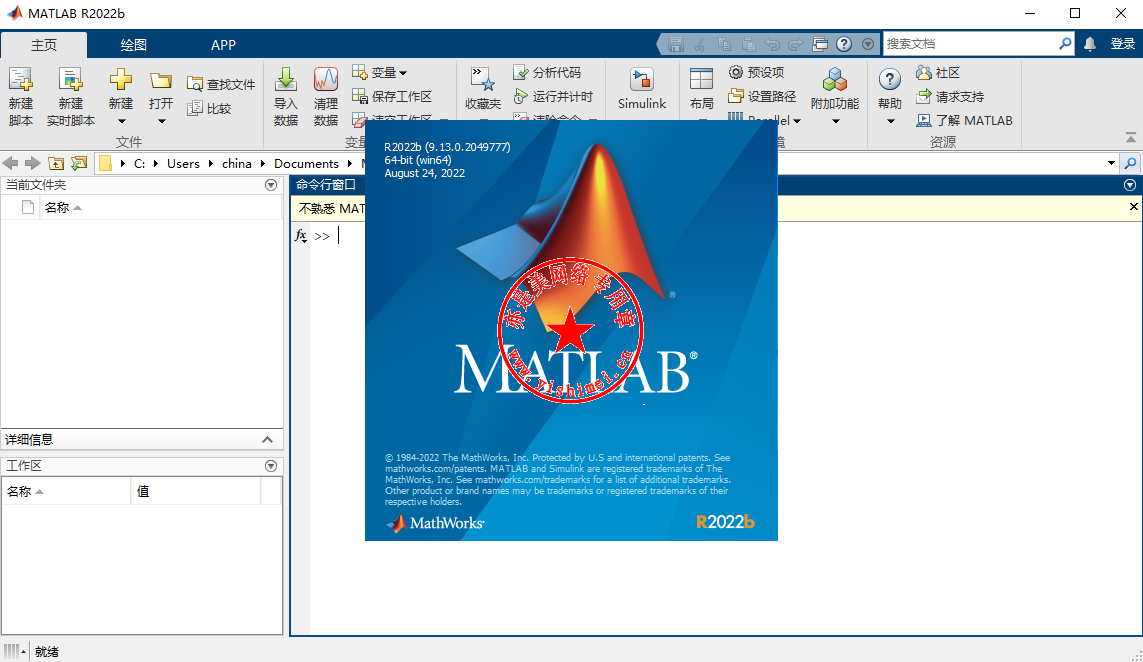The height and width of the screenshot is (662, 1143).
Task: Close the yellow getting-started banner
Action: pyautogui.click(x=1134, y=207)
